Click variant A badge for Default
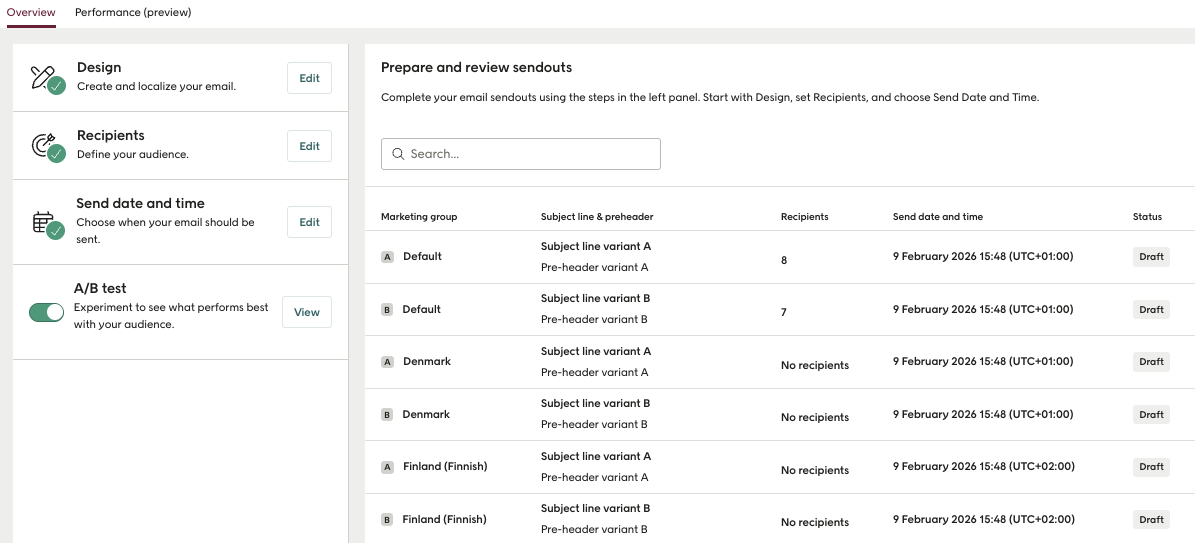This screenshot has width=1195, height=543. tap(387, 257)
